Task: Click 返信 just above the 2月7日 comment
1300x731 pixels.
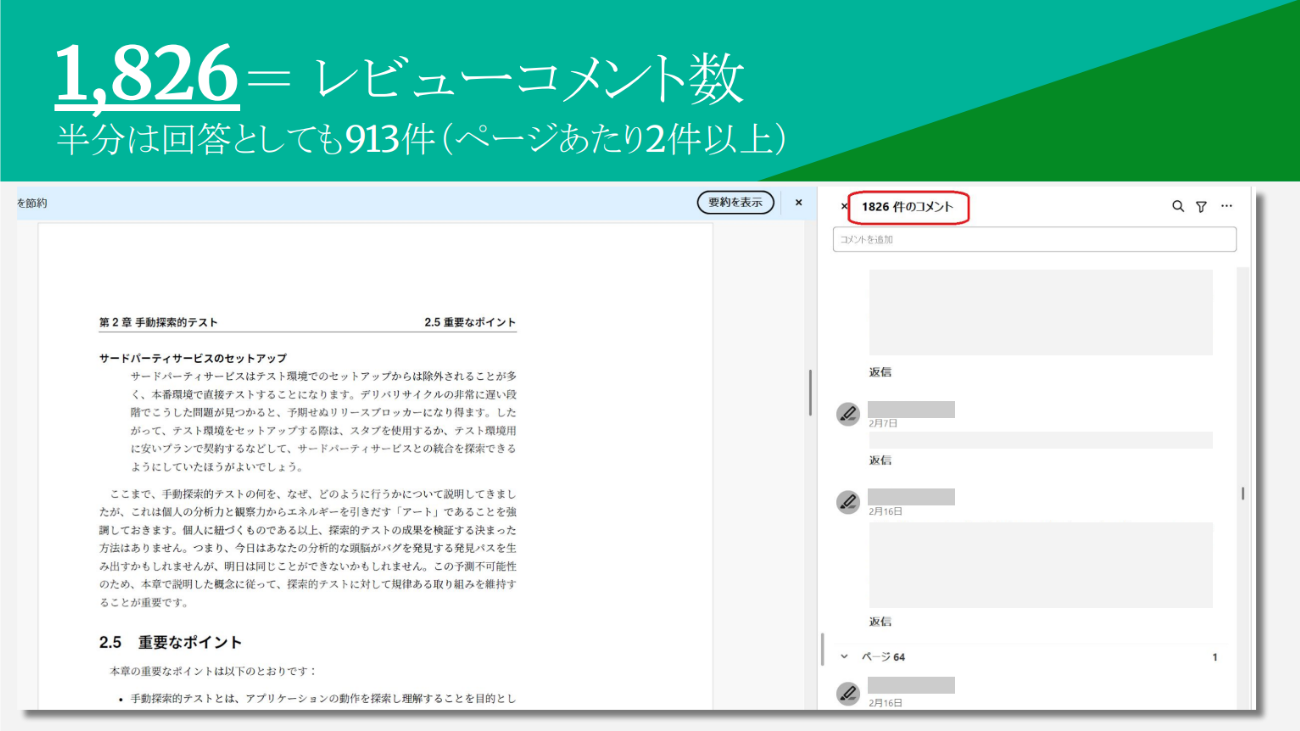Action: click(x=880, y=372)
